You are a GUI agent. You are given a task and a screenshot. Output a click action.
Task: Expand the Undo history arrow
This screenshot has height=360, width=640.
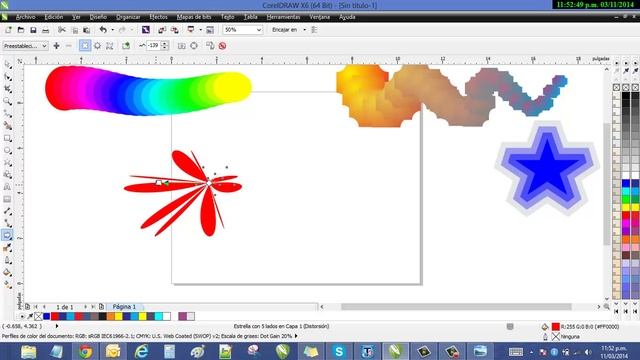[112, 30]
